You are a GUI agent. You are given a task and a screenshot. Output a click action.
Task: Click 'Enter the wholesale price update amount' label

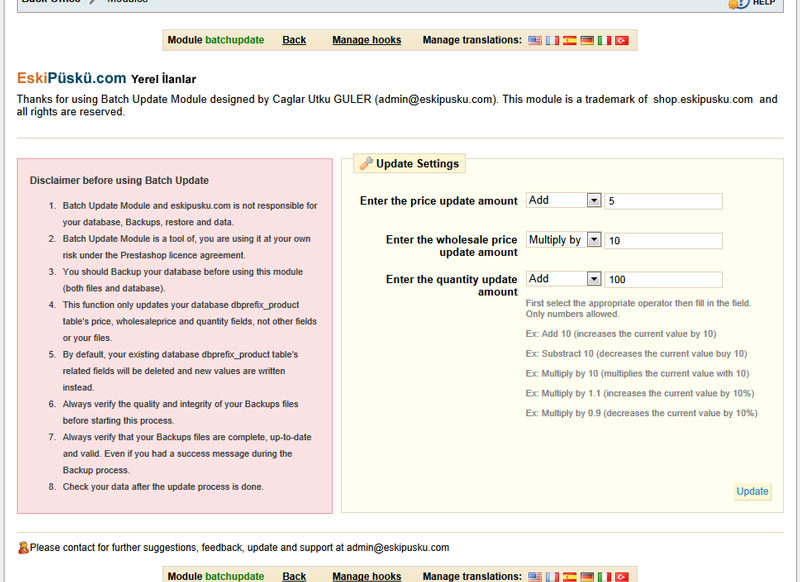click(x=452, y=246)
